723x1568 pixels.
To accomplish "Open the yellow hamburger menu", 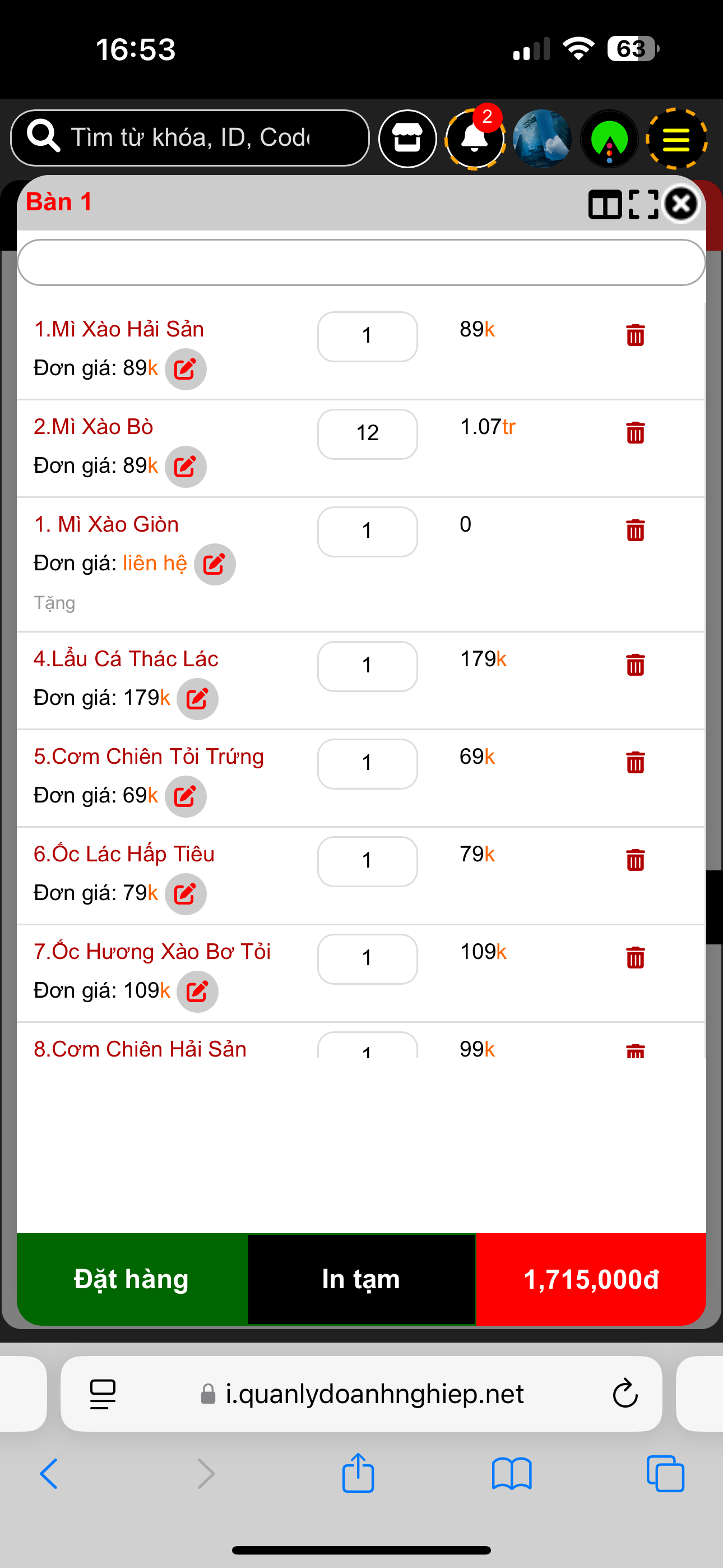I will [x=675, y=139].
